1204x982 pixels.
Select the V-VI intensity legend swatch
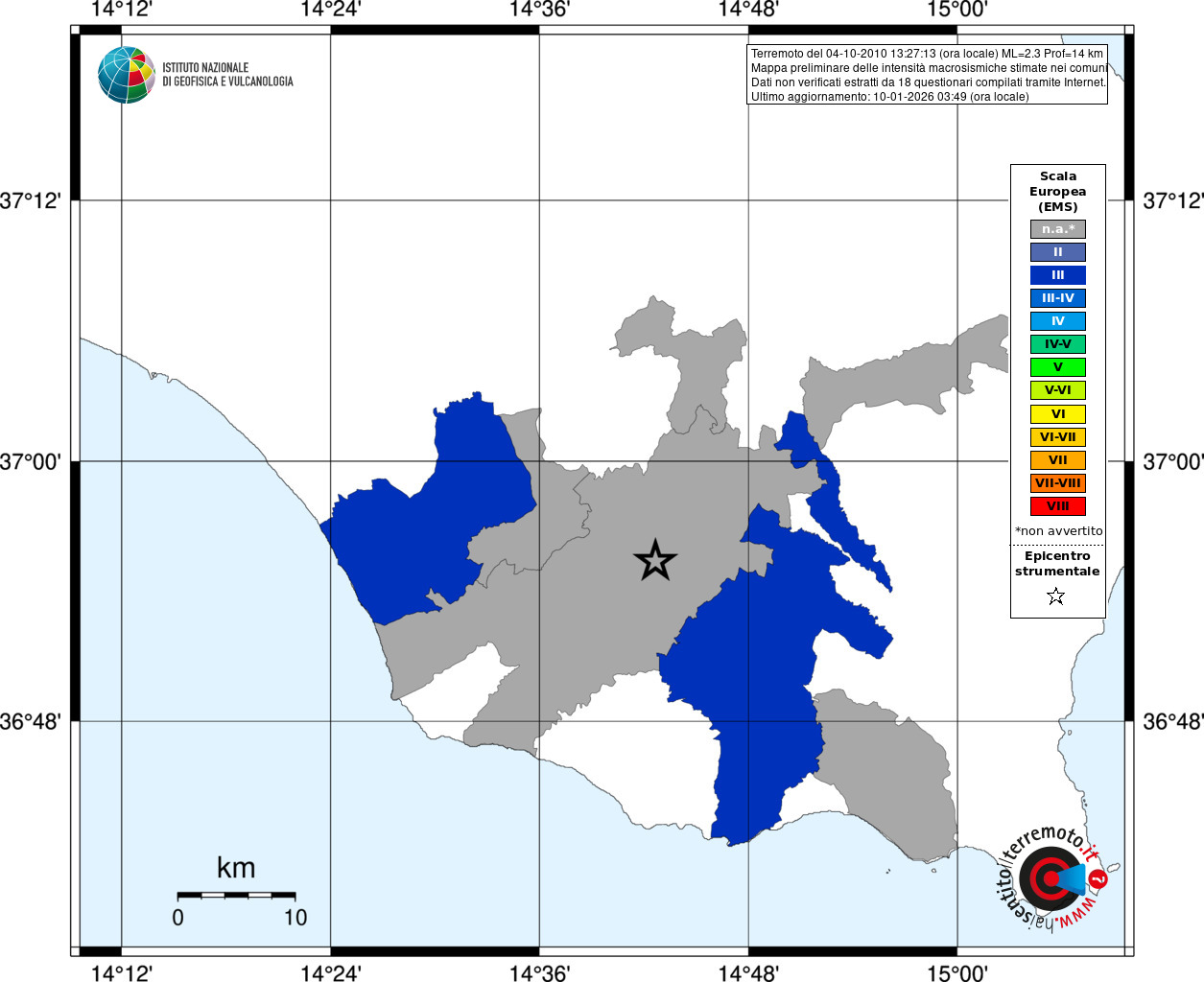1058,390
